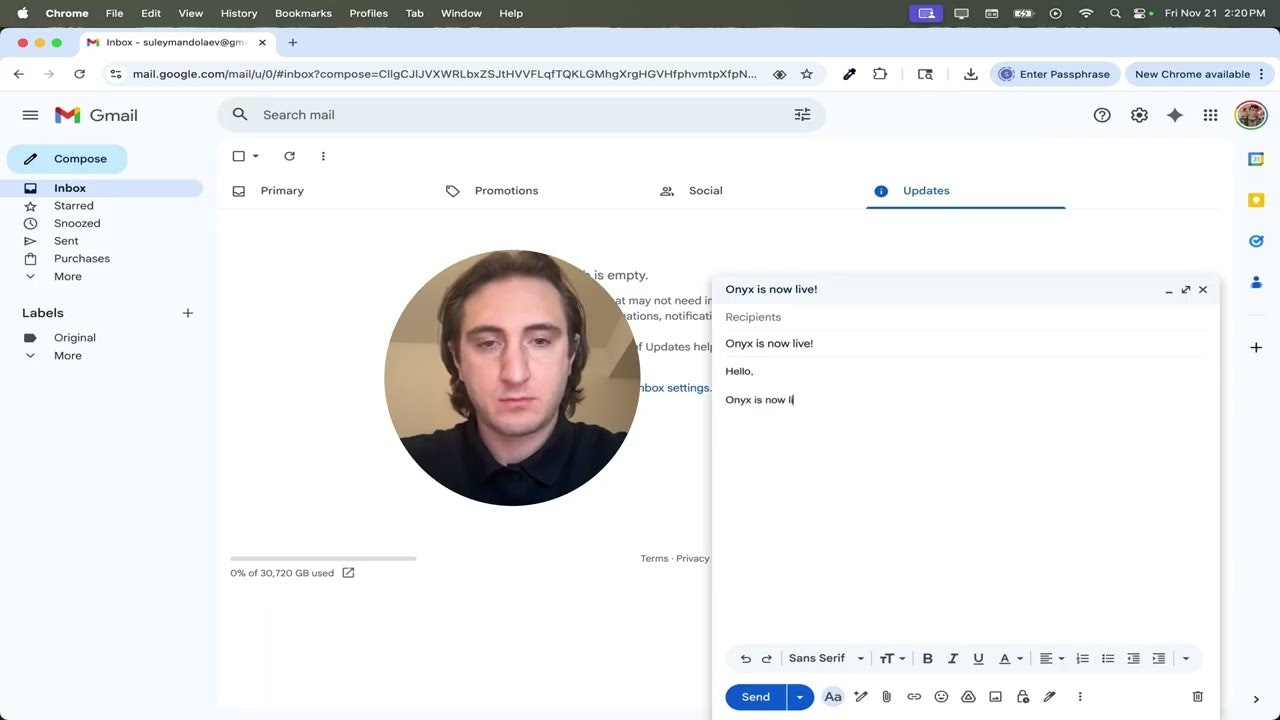Insert a link in the email
Screen dimensions: 1280x720
tap(914, 697)
